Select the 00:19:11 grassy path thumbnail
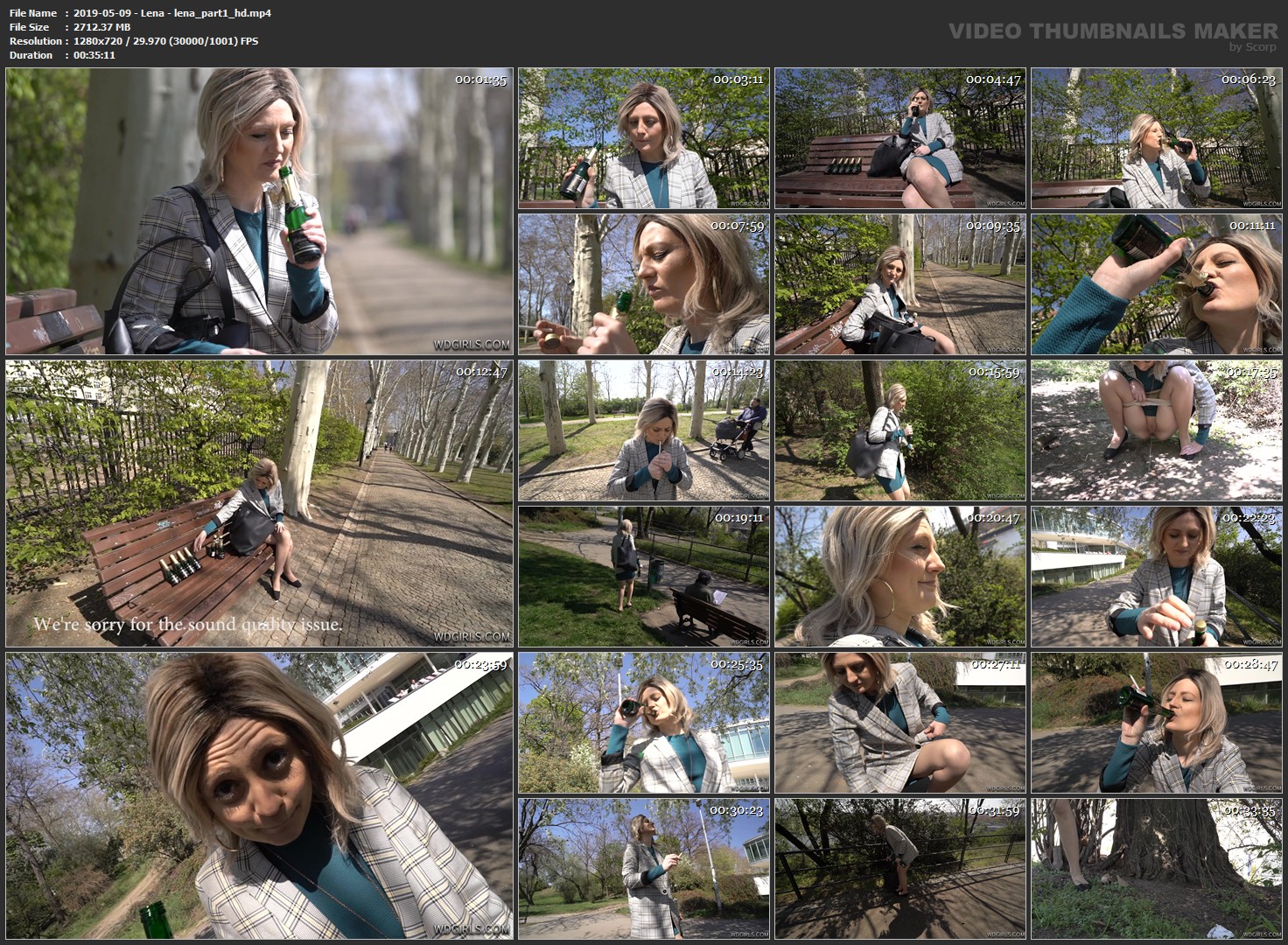The width and height of the screenshot is (1288, 945). [x=643, y=577]
